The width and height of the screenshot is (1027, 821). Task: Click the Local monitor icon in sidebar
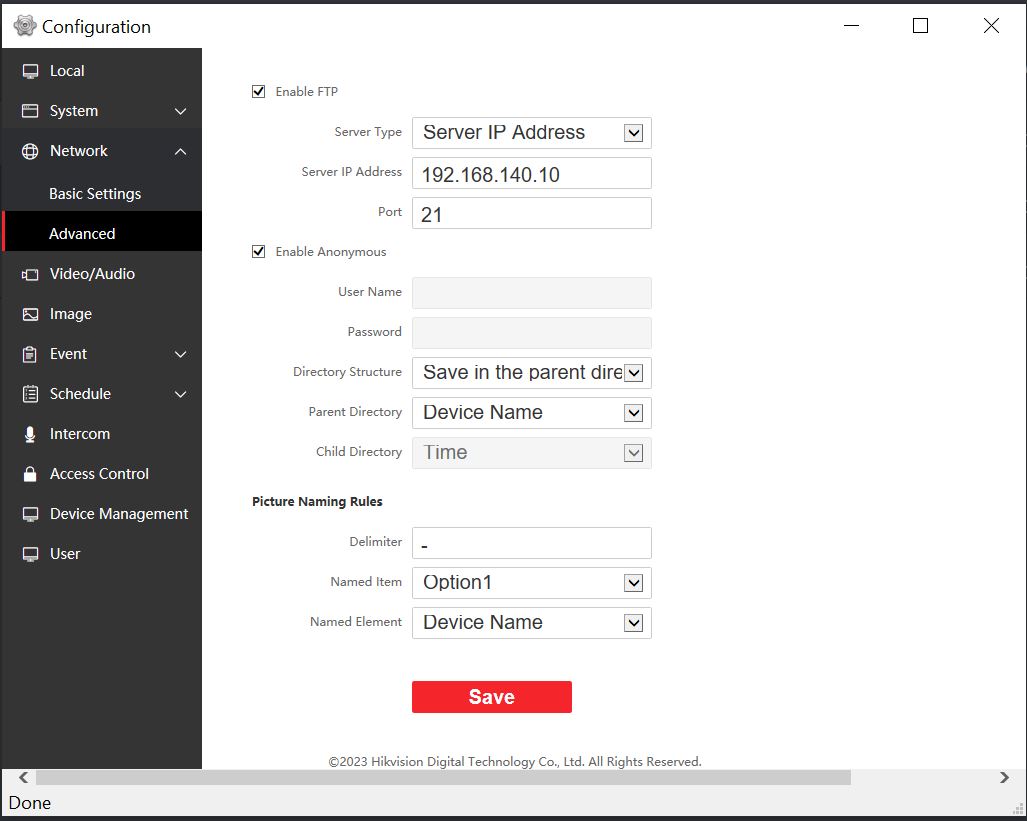[30, 71]
